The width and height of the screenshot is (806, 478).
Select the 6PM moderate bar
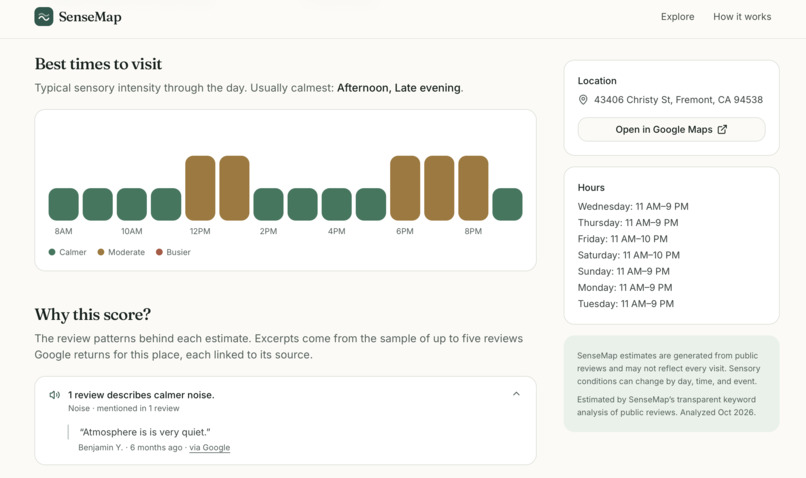405,188
